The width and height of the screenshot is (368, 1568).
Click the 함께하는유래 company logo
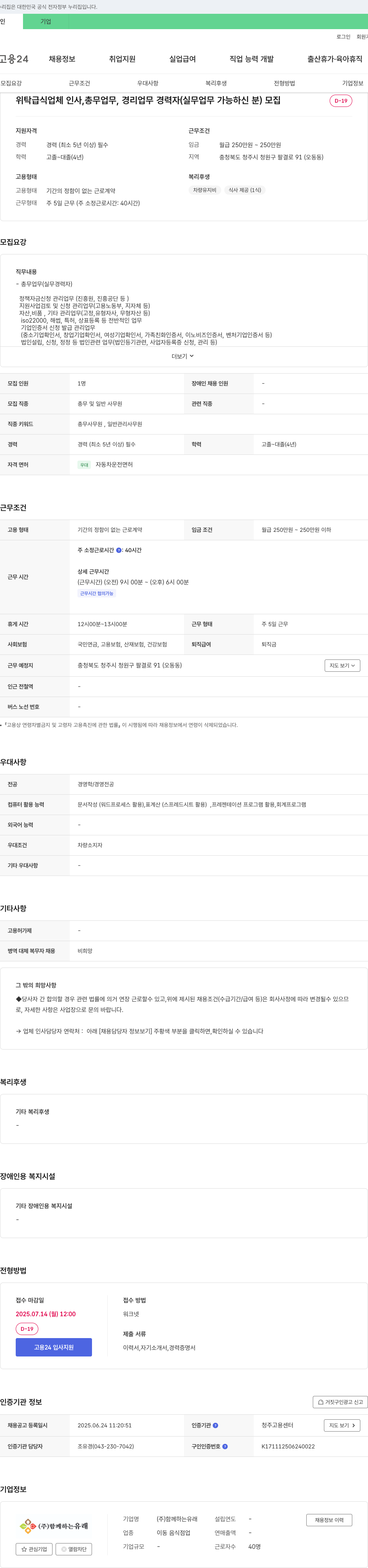tap(54, 1525)
